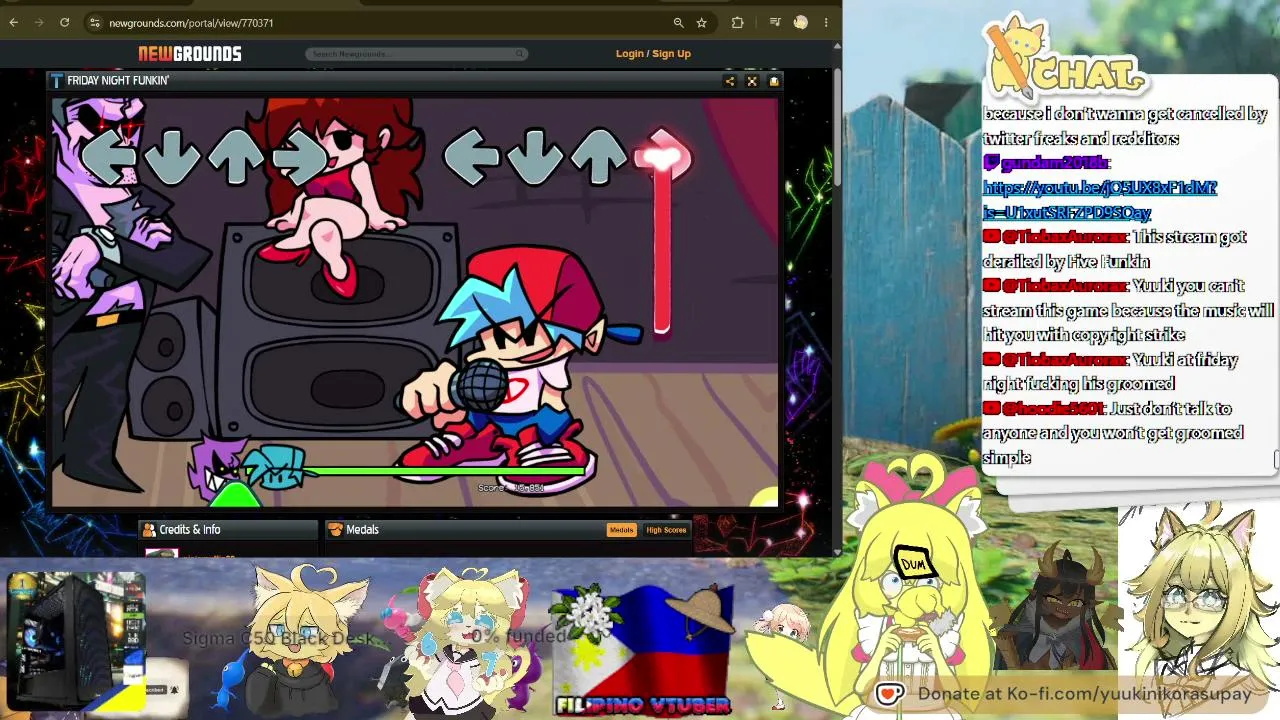Screen dimensions: 1280x720
Task: Click the "FILIPINO VTUBER" flag badge
Action: (x=643, y=650)
